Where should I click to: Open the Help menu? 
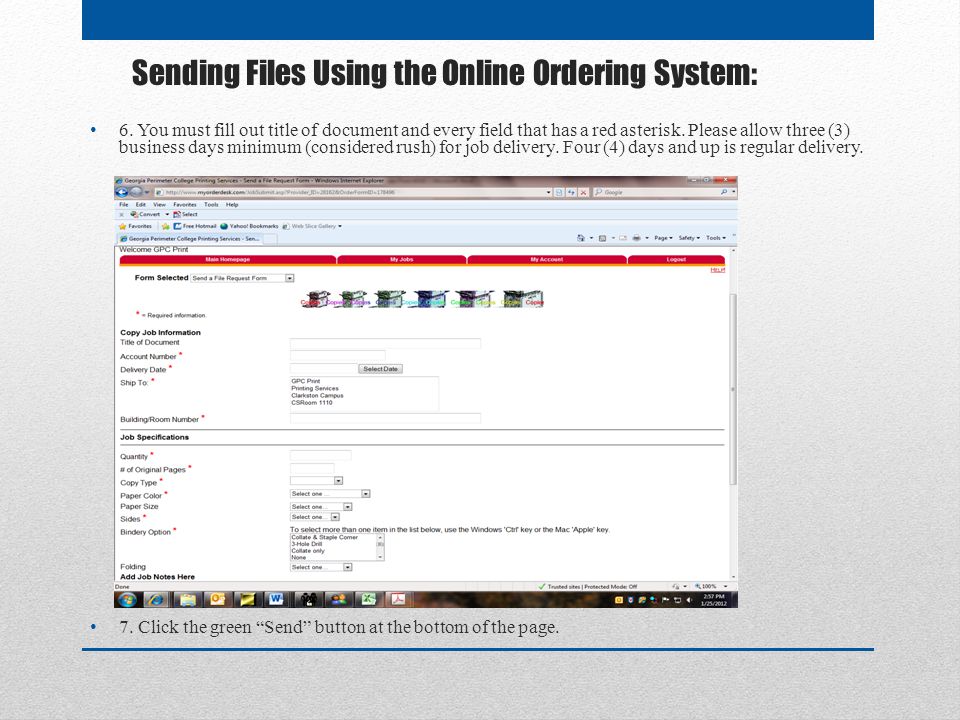232,204
